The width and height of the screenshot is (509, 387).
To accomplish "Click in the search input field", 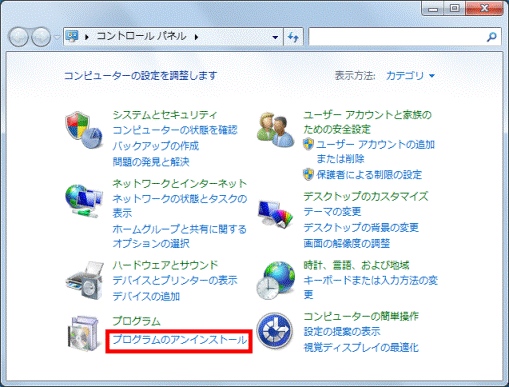I will pyautogui.click(x=397, y=37).
